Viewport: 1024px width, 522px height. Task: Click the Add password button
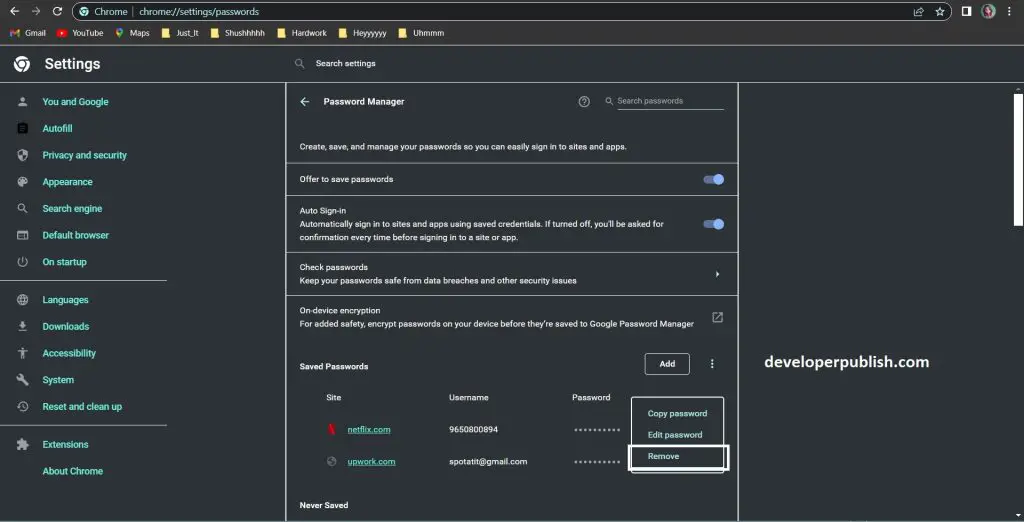coord(667,364)
